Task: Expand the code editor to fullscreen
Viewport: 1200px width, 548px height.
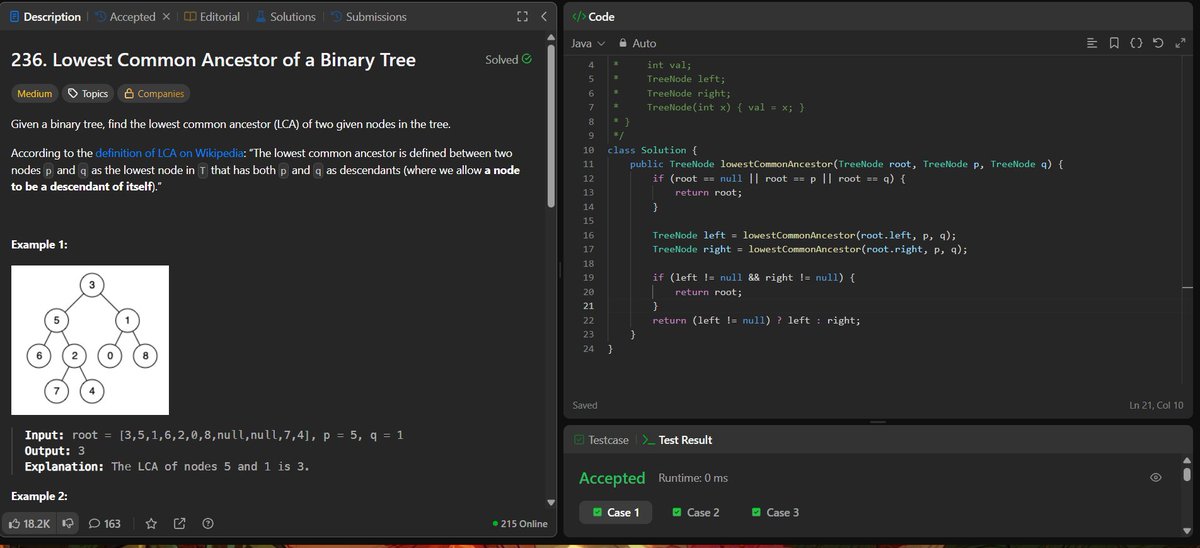Action: click(x=1180, y=43)
